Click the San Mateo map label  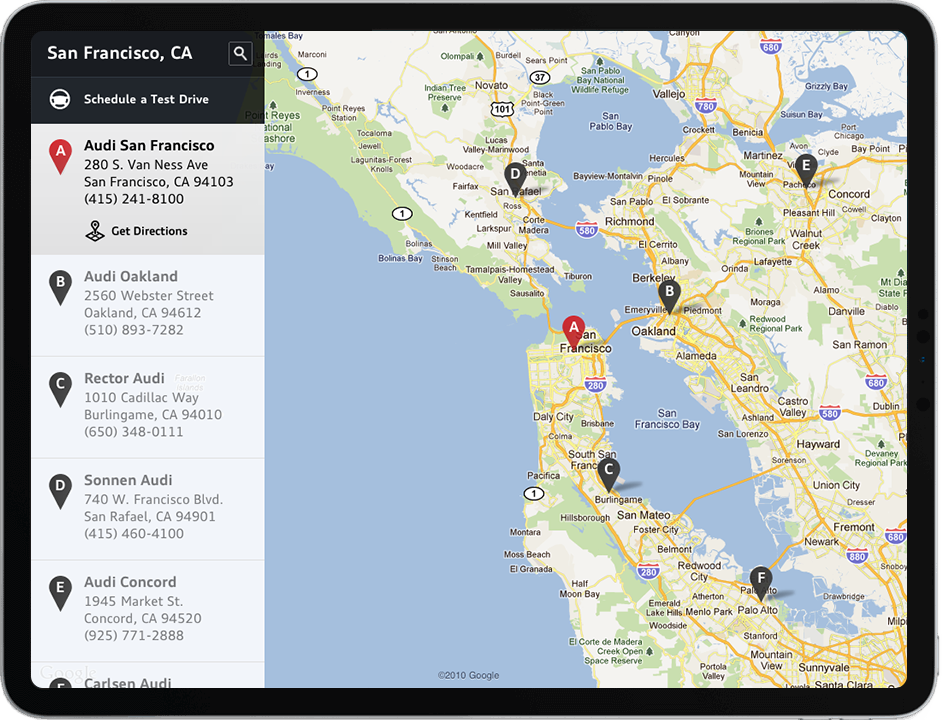643,515
